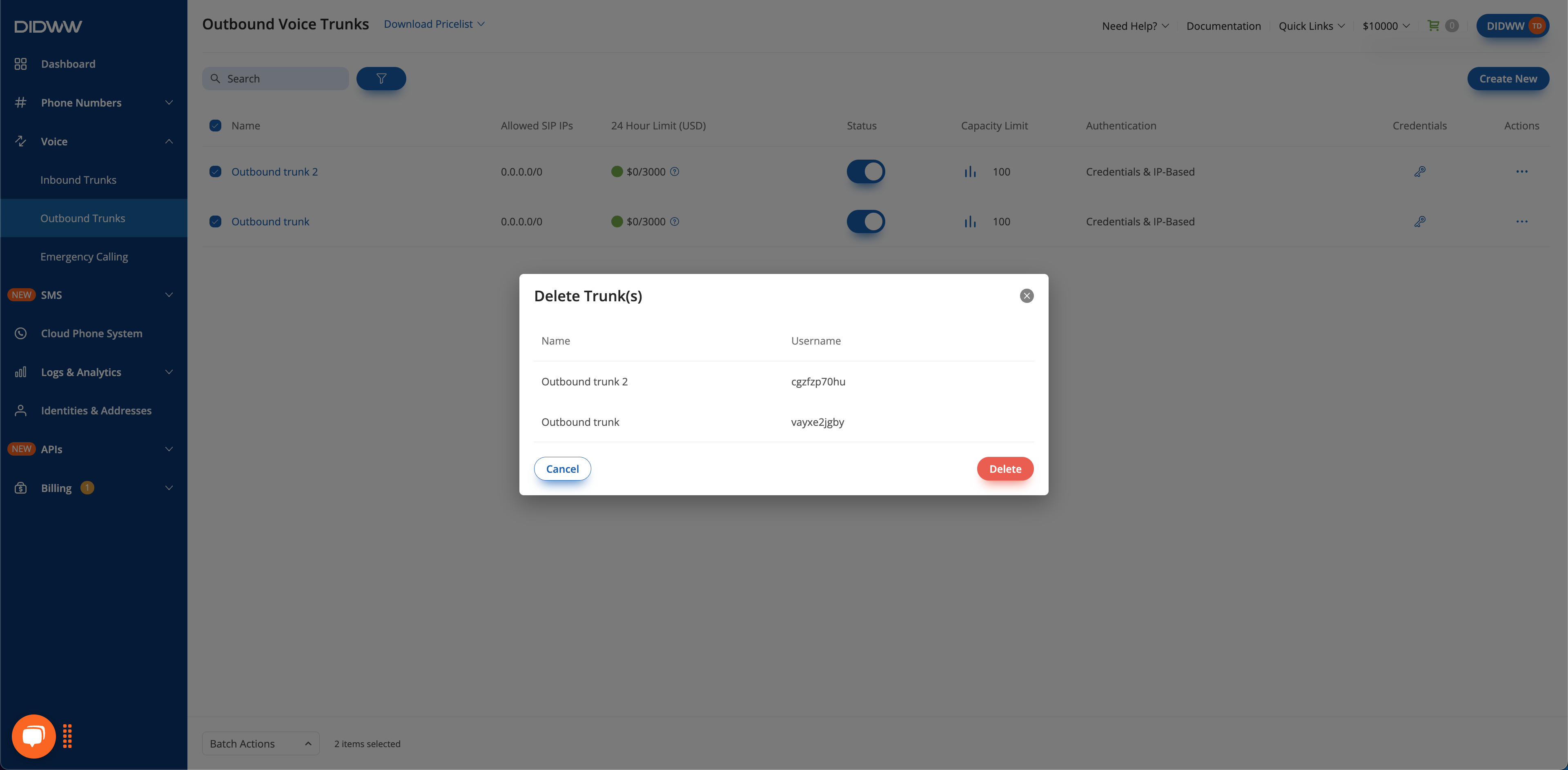Click the Phone Numbers hash icon
1568x770 pixels.
[x=21, y=102]
